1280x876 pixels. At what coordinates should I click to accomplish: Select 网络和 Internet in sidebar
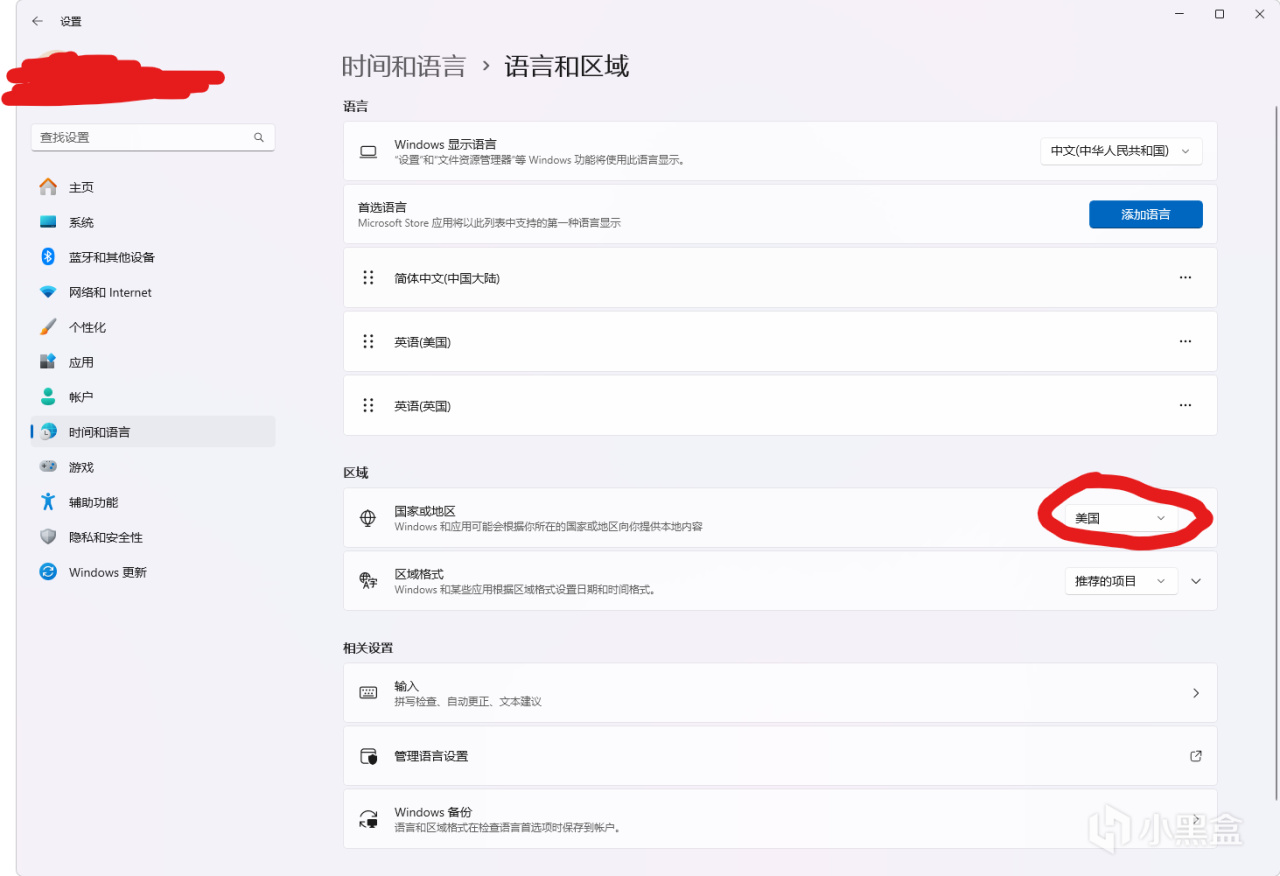[153, 292]
